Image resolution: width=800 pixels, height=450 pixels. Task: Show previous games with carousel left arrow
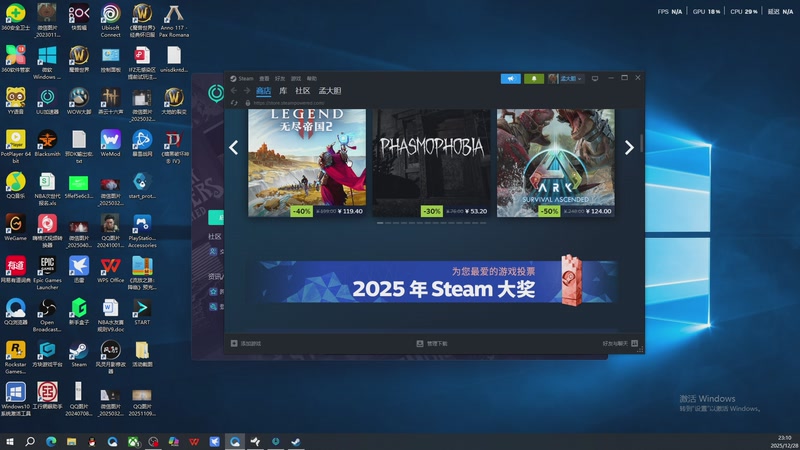pos(234,148)
